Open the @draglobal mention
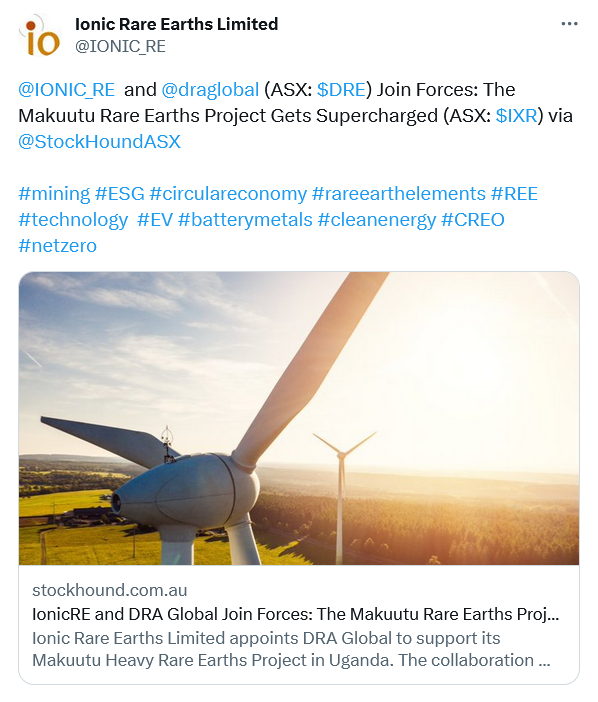The width and height of the screenshot is (598, 702). pyautogui.click(x=210, y=90)
